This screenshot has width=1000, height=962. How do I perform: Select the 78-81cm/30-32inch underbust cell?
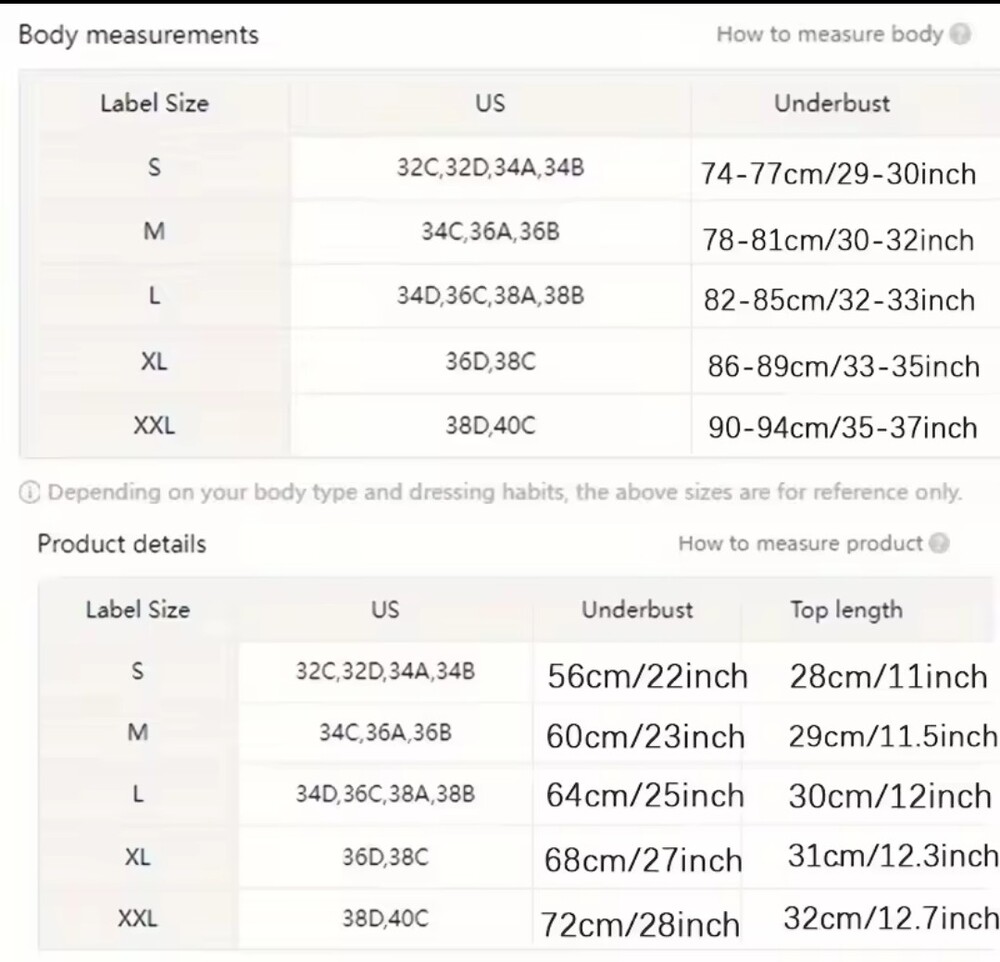click(x=838, y=240)
